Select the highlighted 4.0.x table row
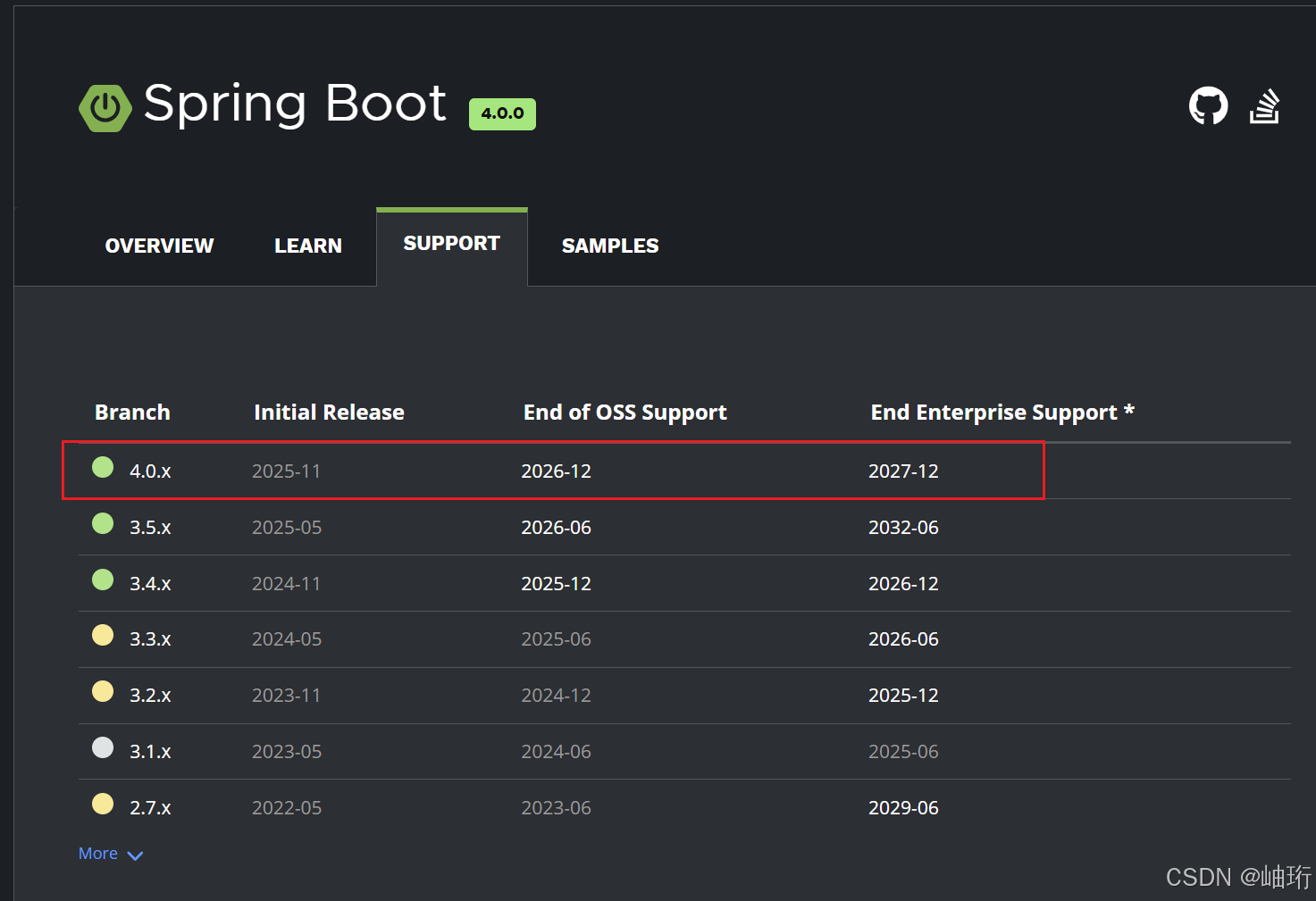The height and width of the screenshot is (901, 1316). (552, 471)
